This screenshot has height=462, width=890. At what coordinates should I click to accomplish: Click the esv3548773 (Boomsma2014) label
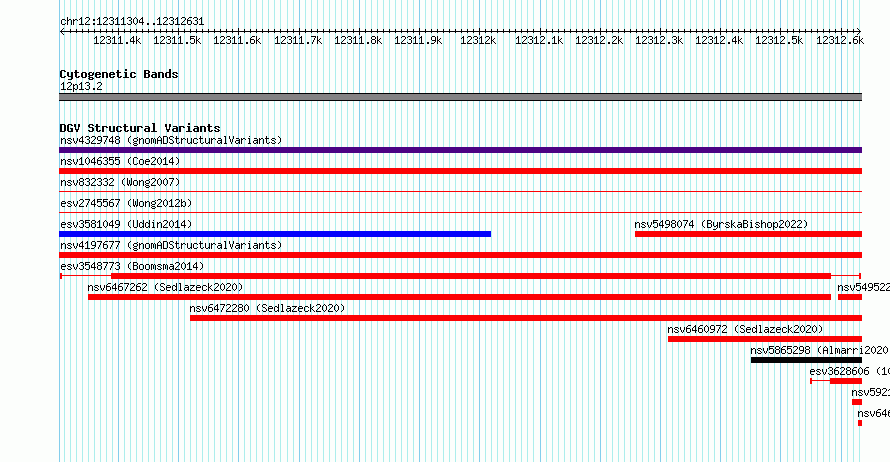pos(132,266)
